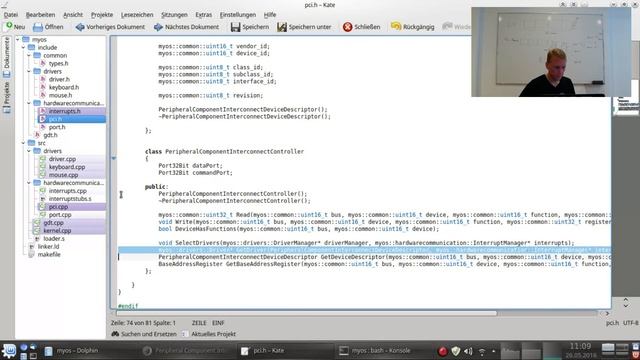Open gdt.h file
The height and width of the screenshot is (360, 640).
[x=50, y=135]
